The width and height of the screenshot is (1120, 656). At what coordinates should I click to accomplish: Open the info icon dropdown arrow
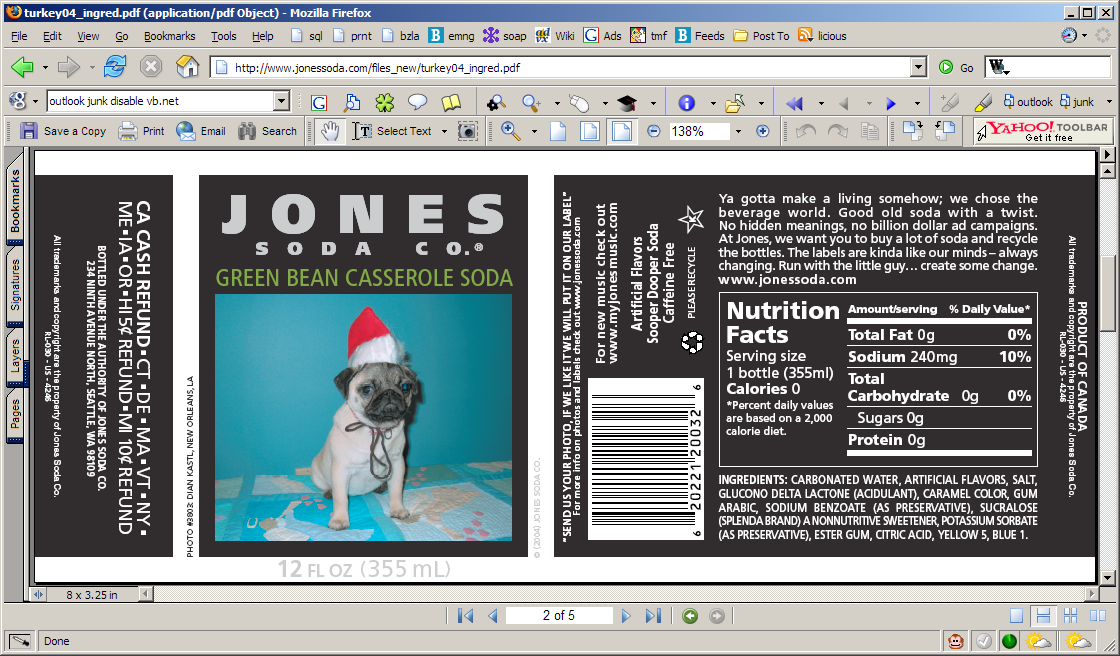tap(713, 103)
